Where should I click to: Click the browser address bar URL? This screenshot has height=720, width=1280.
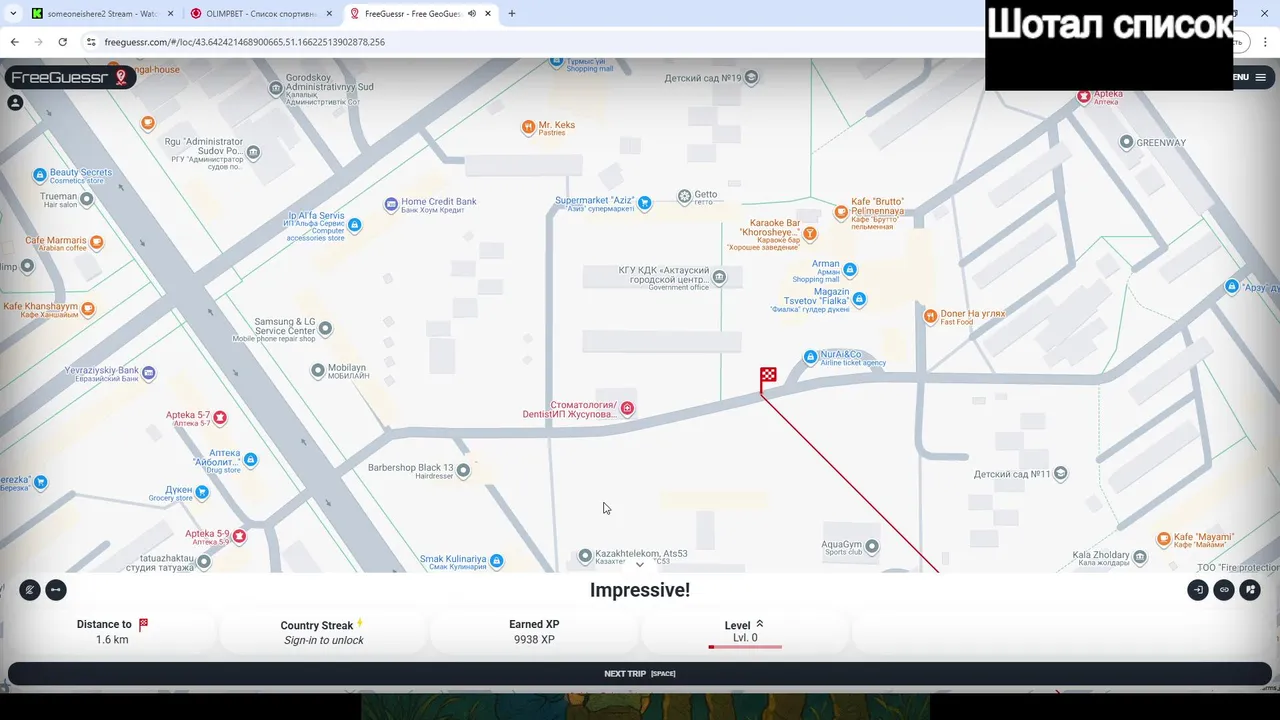(x=245, y=42)
